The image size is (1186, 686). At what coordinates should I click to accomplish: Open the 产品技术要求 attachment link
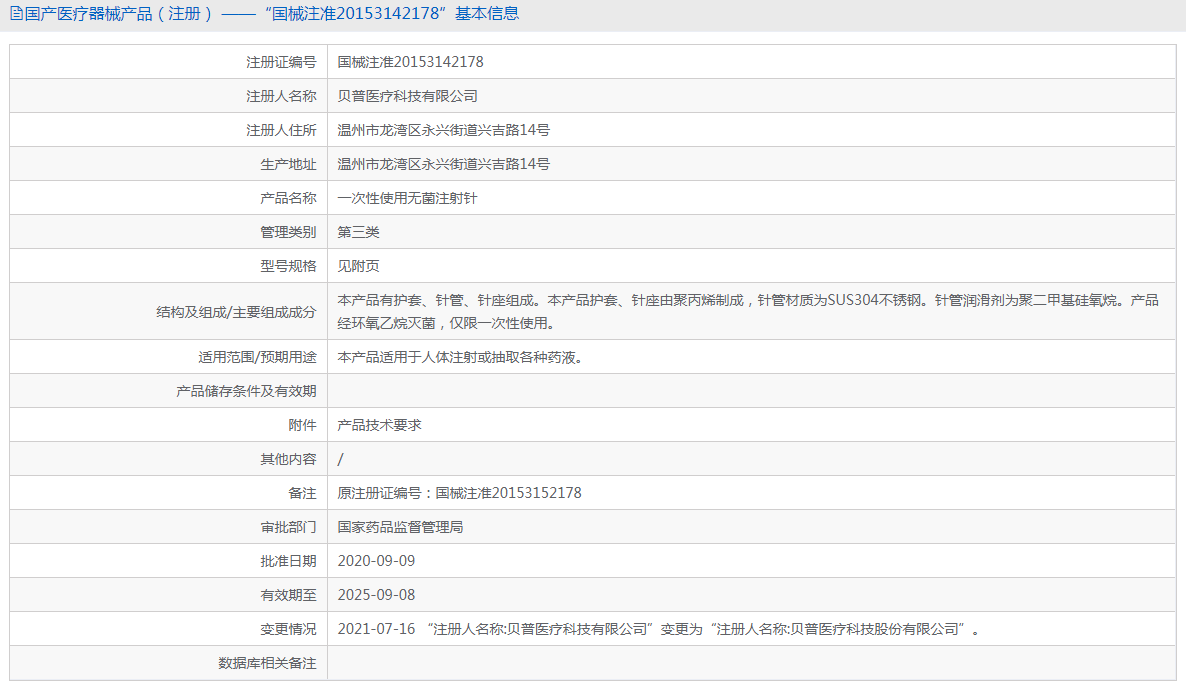(x=382, y=424)
